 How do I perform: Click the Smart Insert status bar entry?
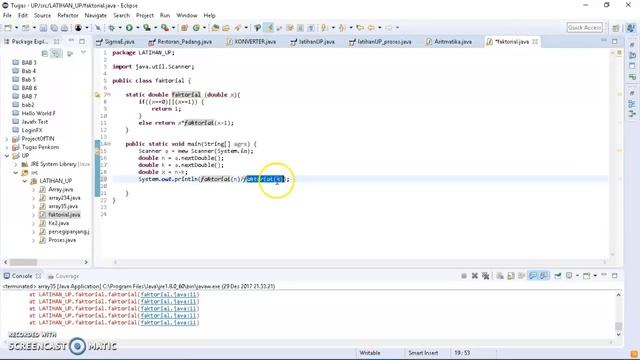pyautogui.click(x=423, y=353)
